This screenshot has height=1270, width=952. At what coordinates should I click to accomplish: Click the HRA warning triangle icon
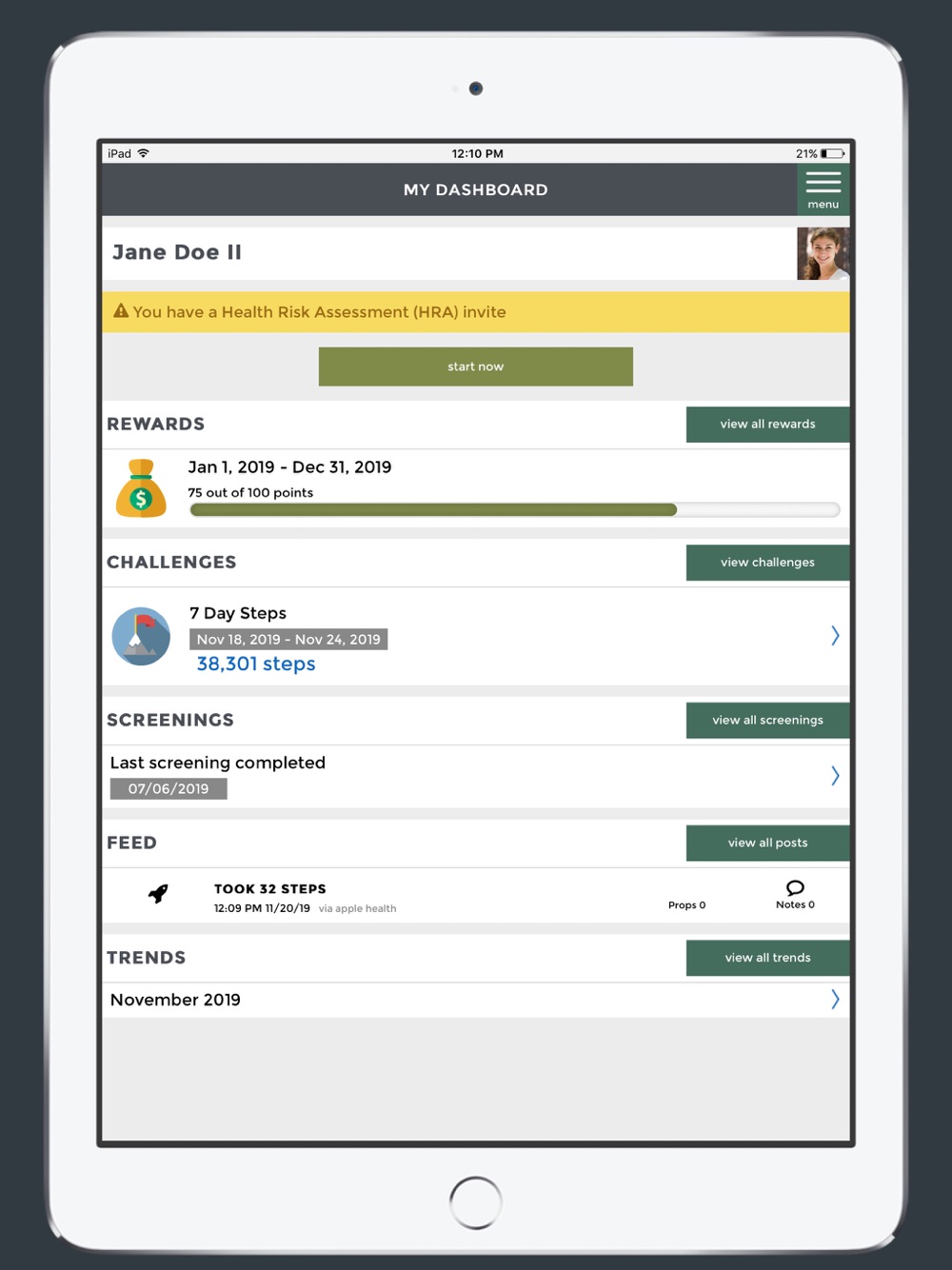(121, 310)
